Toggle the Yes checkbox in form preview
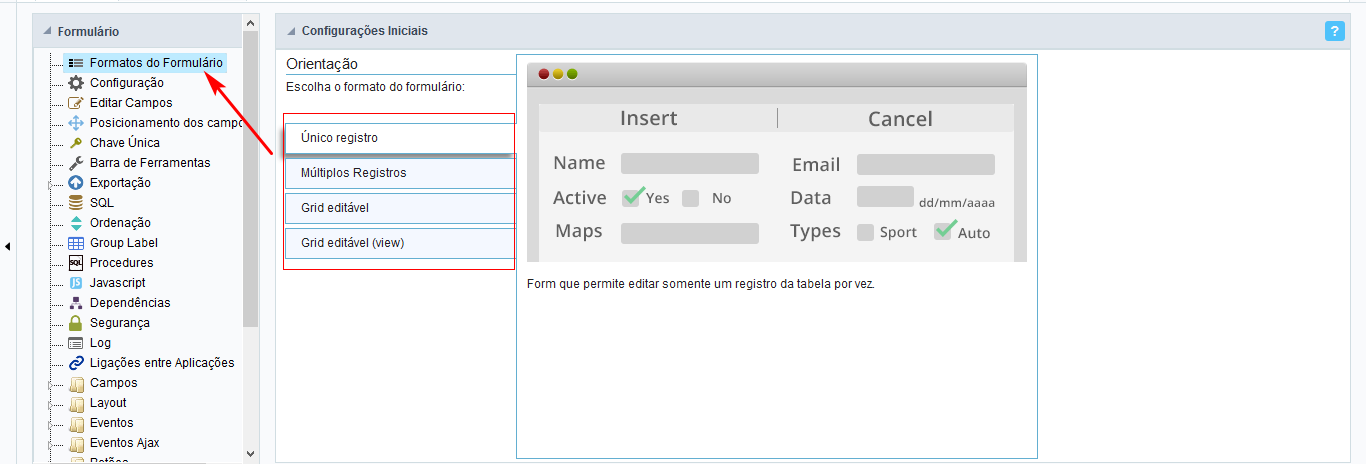The height and width of the screenshot is (464, 1366). coord(631,198)
